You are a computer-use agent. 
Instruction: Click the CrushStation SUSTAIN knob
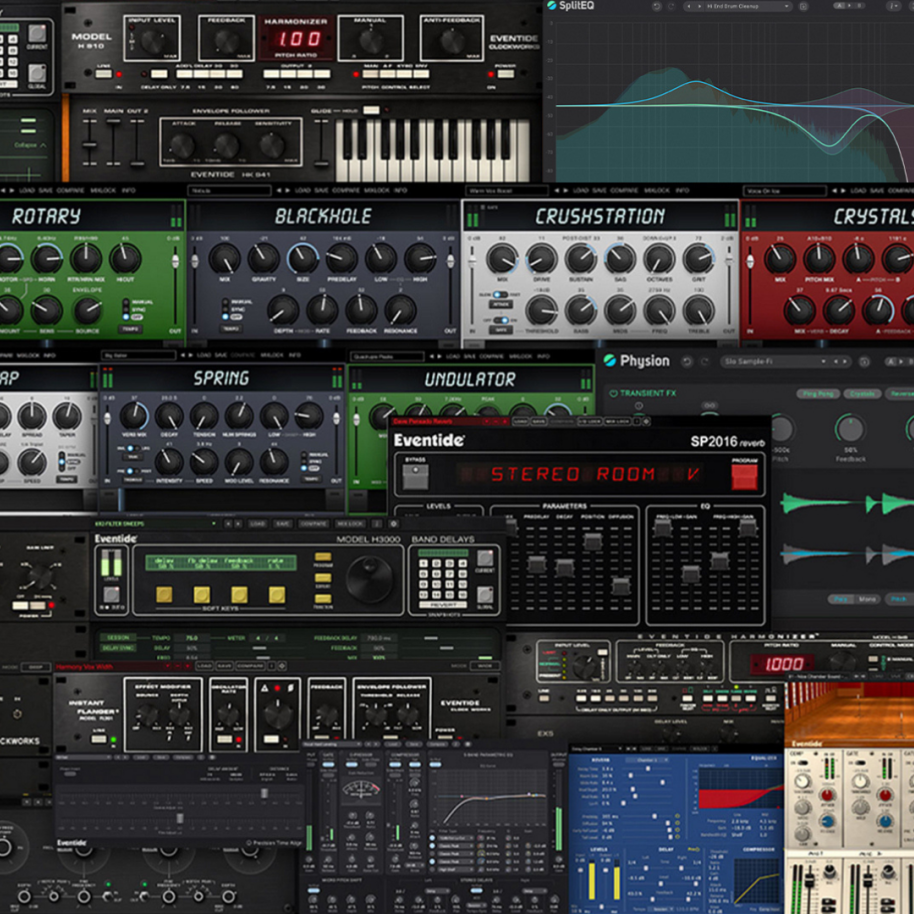tap(581, 259)
